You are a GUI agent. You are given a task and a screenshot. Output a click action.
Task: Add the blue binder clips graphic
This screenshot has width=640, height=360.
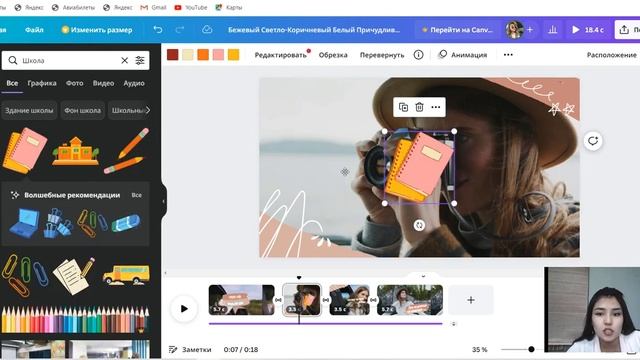58,223
